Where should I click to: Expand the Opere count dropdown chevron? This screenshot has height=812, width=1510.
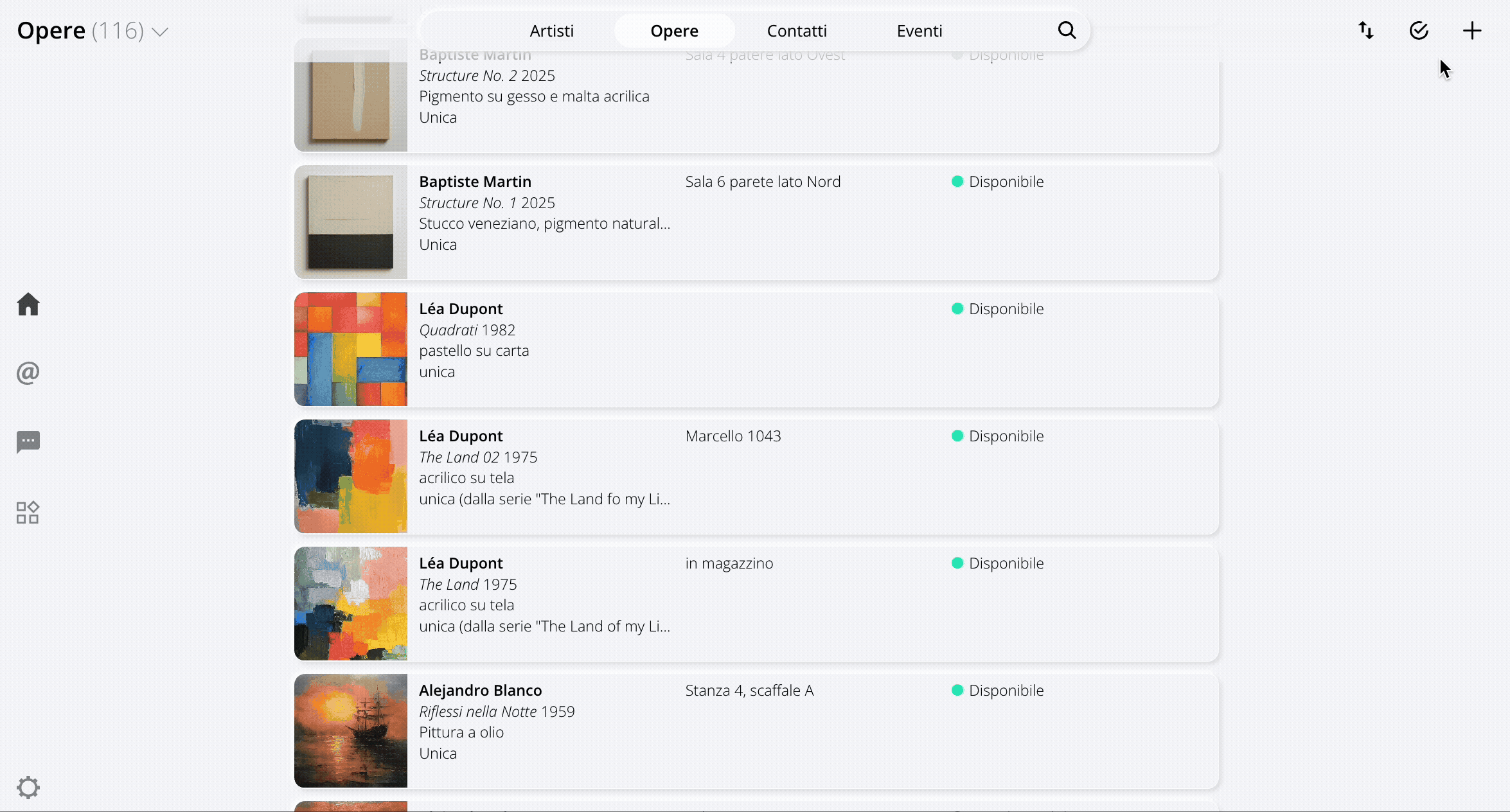point(160,31)
